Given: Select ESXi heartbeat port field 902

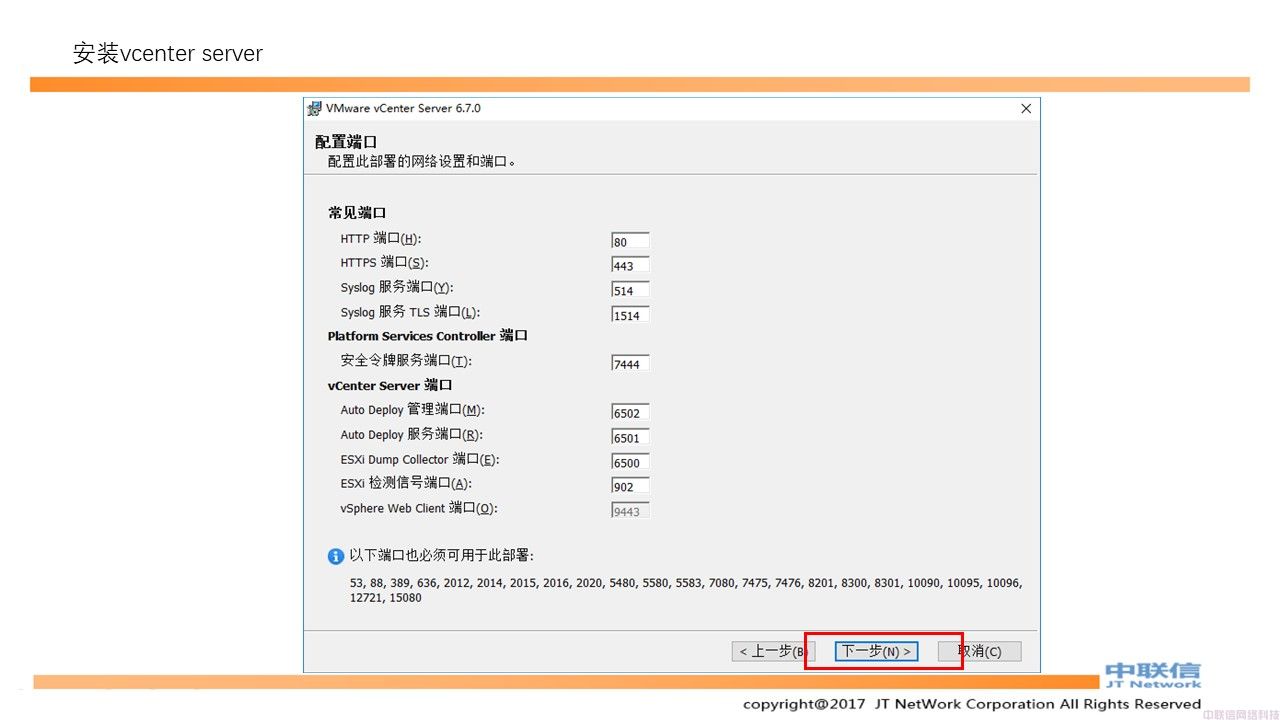Looking at the screenshot, I should click(x=630, y=486).
